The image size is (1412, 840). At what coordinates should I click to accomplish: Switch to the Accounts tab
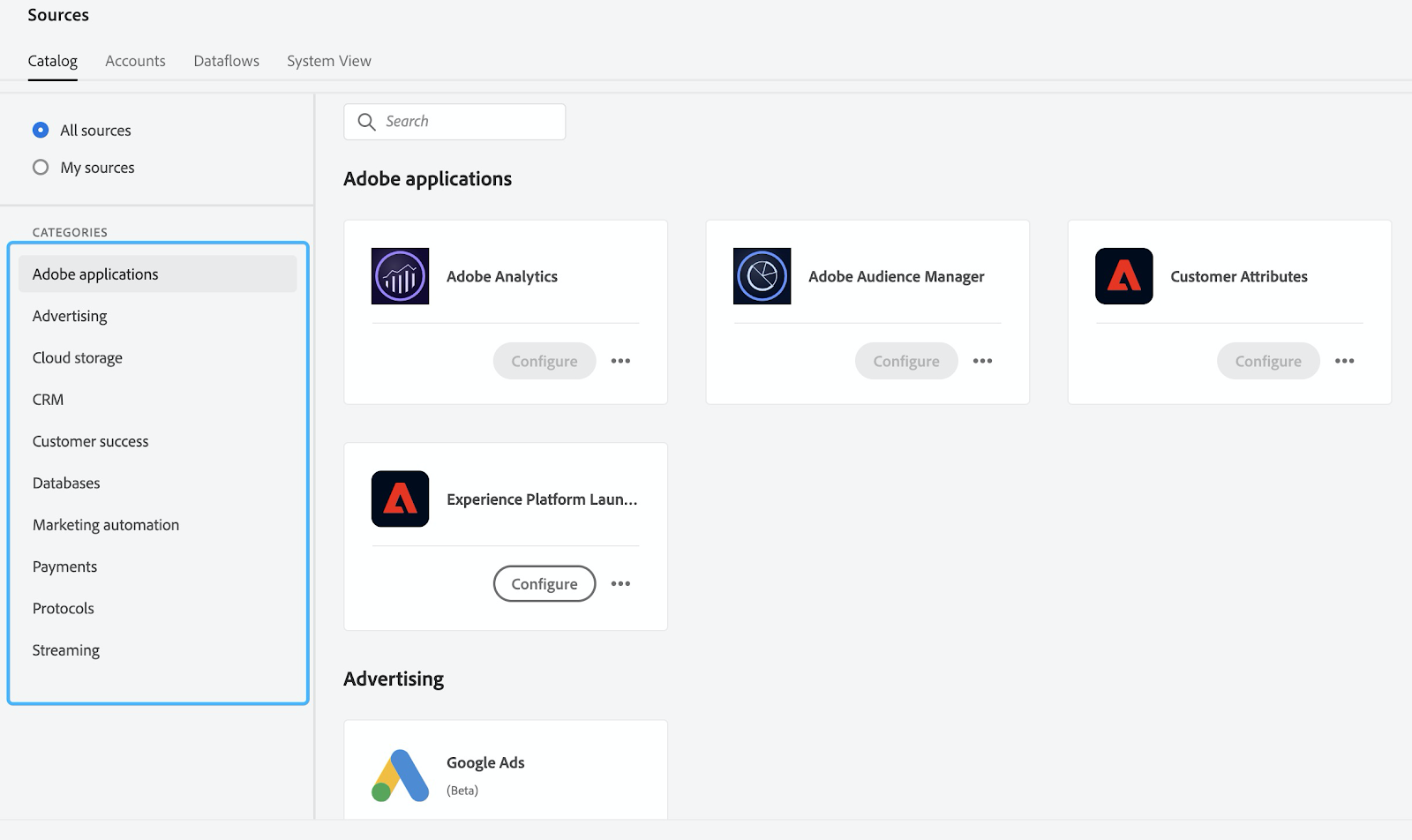pyautogui.click(x=135, y=61)
